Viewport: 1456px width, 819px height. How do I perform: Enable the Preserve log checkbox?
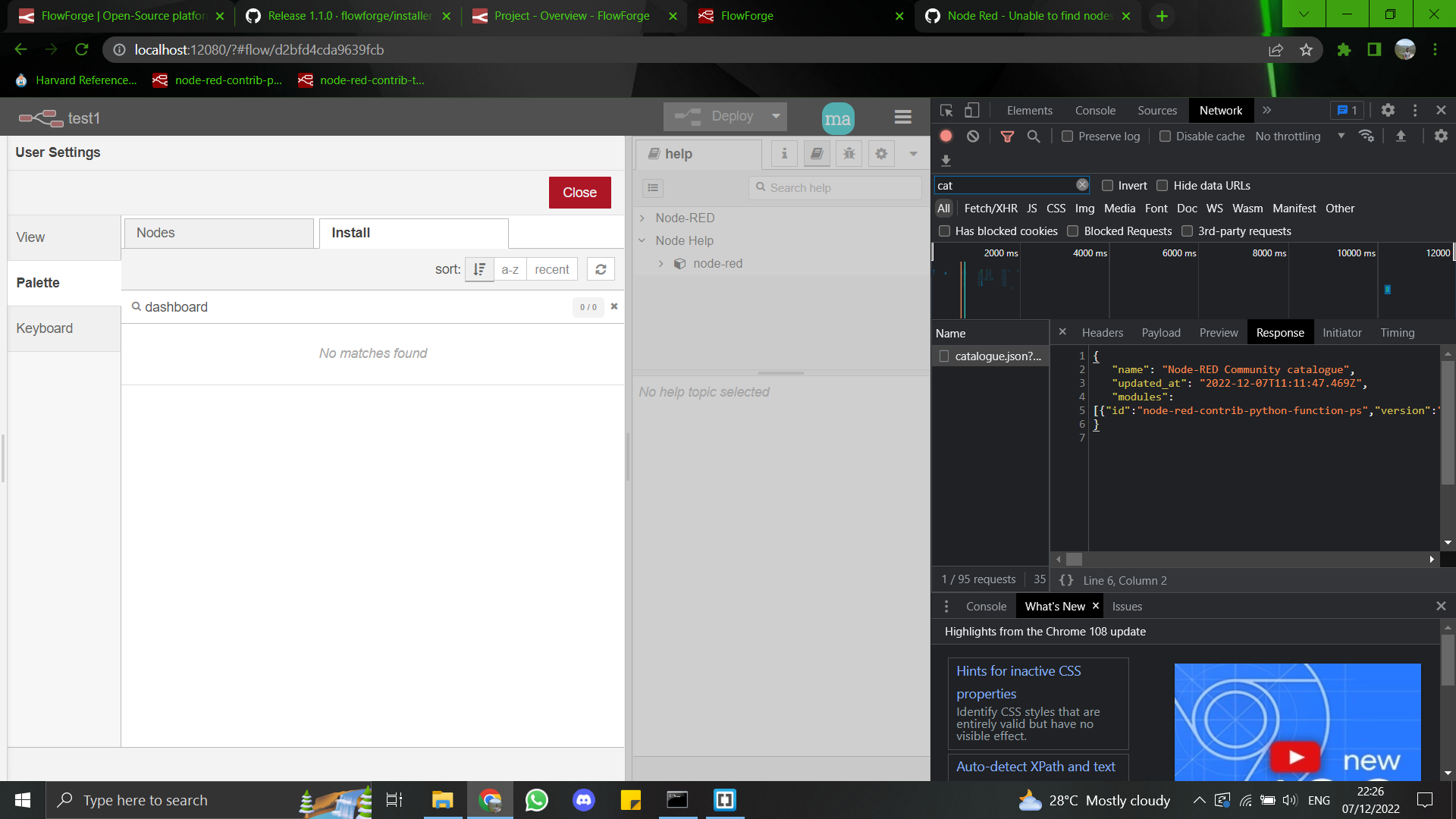click(1068, 136)
